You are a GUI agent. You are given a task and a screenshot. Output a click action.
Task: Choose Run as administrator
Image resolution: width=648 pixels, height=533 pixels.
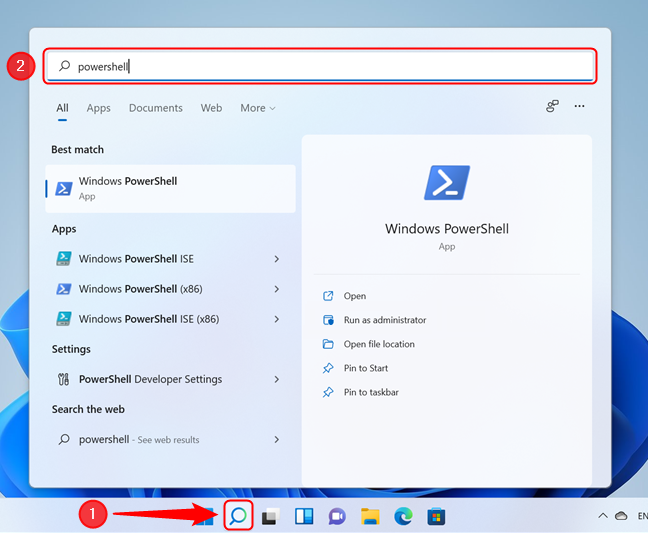tap(385, 320)
